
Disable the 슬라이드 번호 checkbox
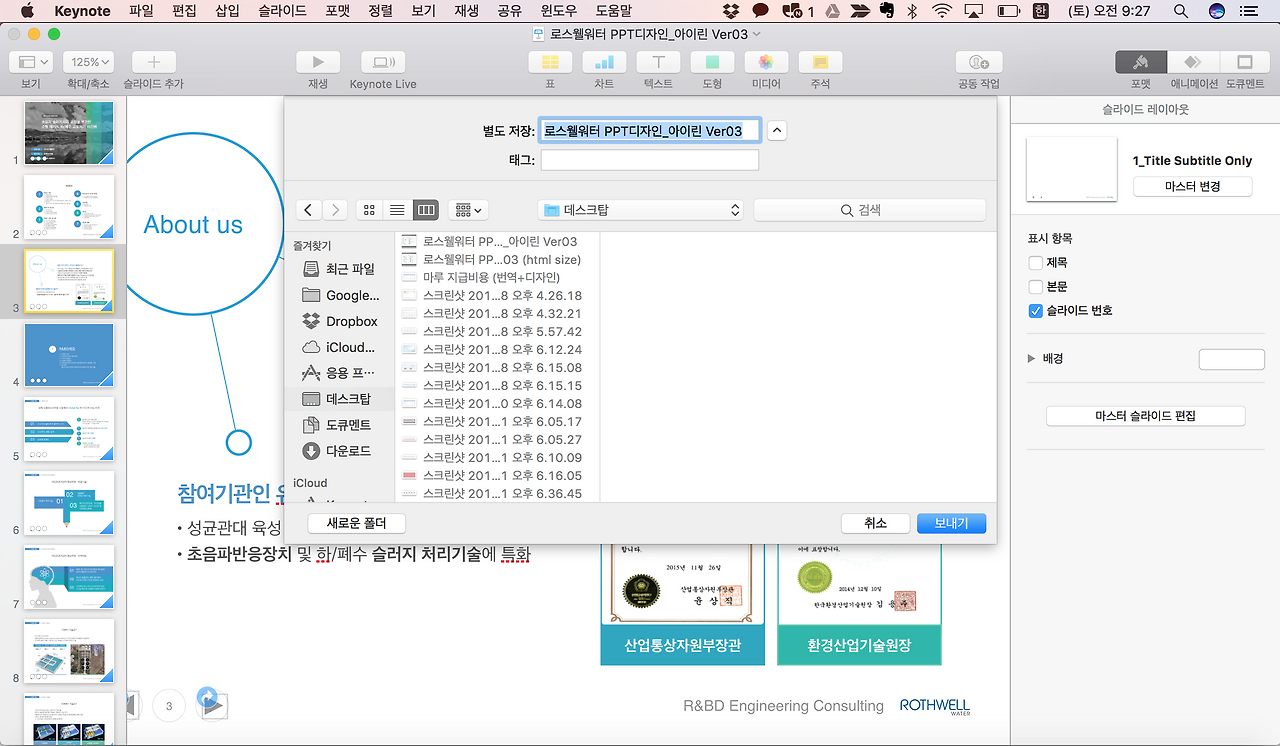(x=1035, y=310)
